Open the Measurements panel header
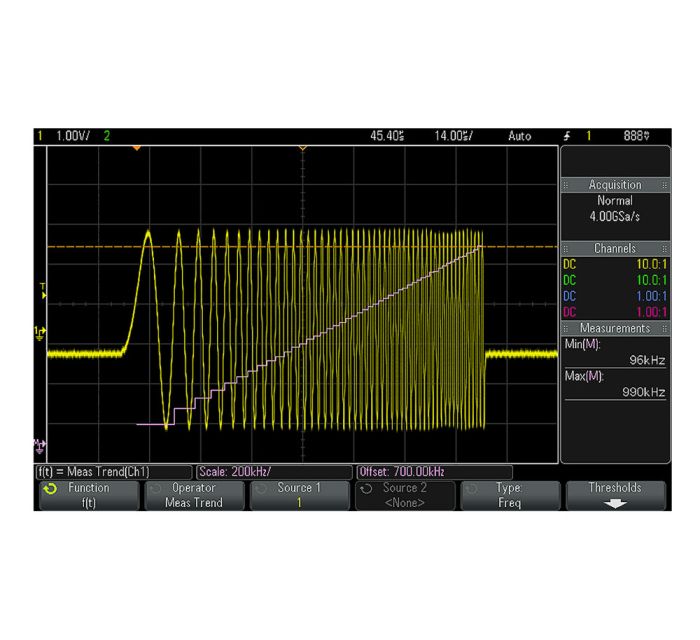700x640 pixels. click(615, 328)
